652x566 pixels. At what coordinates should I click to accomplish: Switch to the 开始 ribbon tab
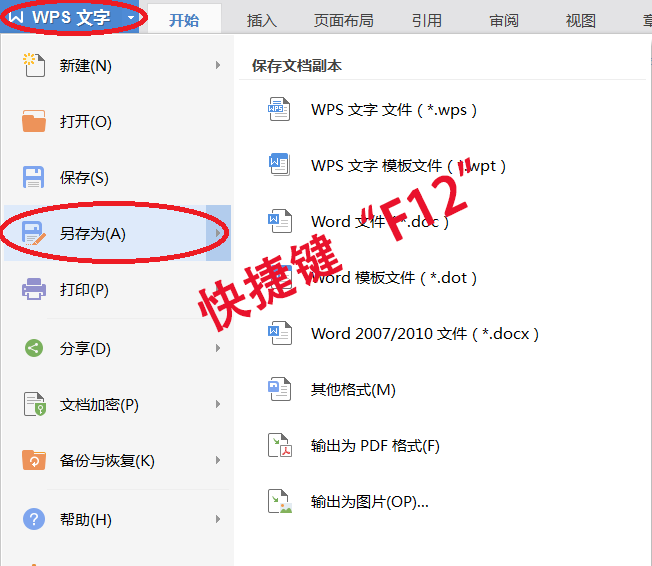(x=184, y=20)
